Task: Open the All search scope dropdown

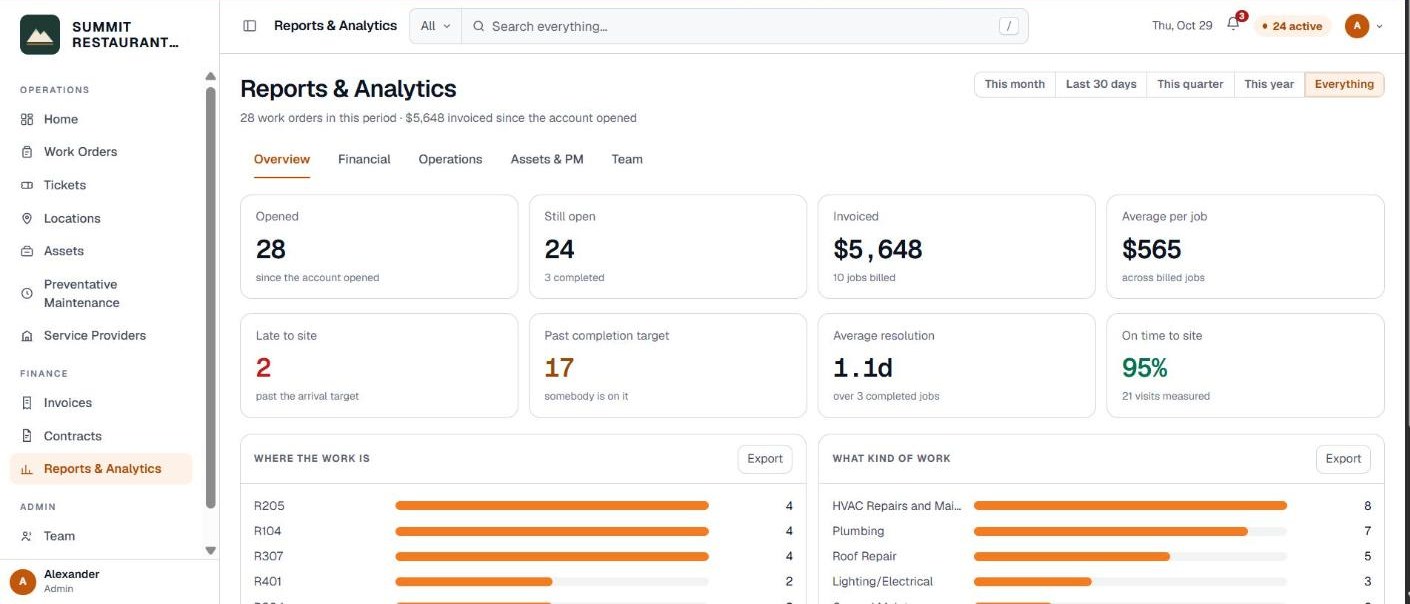Action: pyautogui.click(x=435, y=26)
